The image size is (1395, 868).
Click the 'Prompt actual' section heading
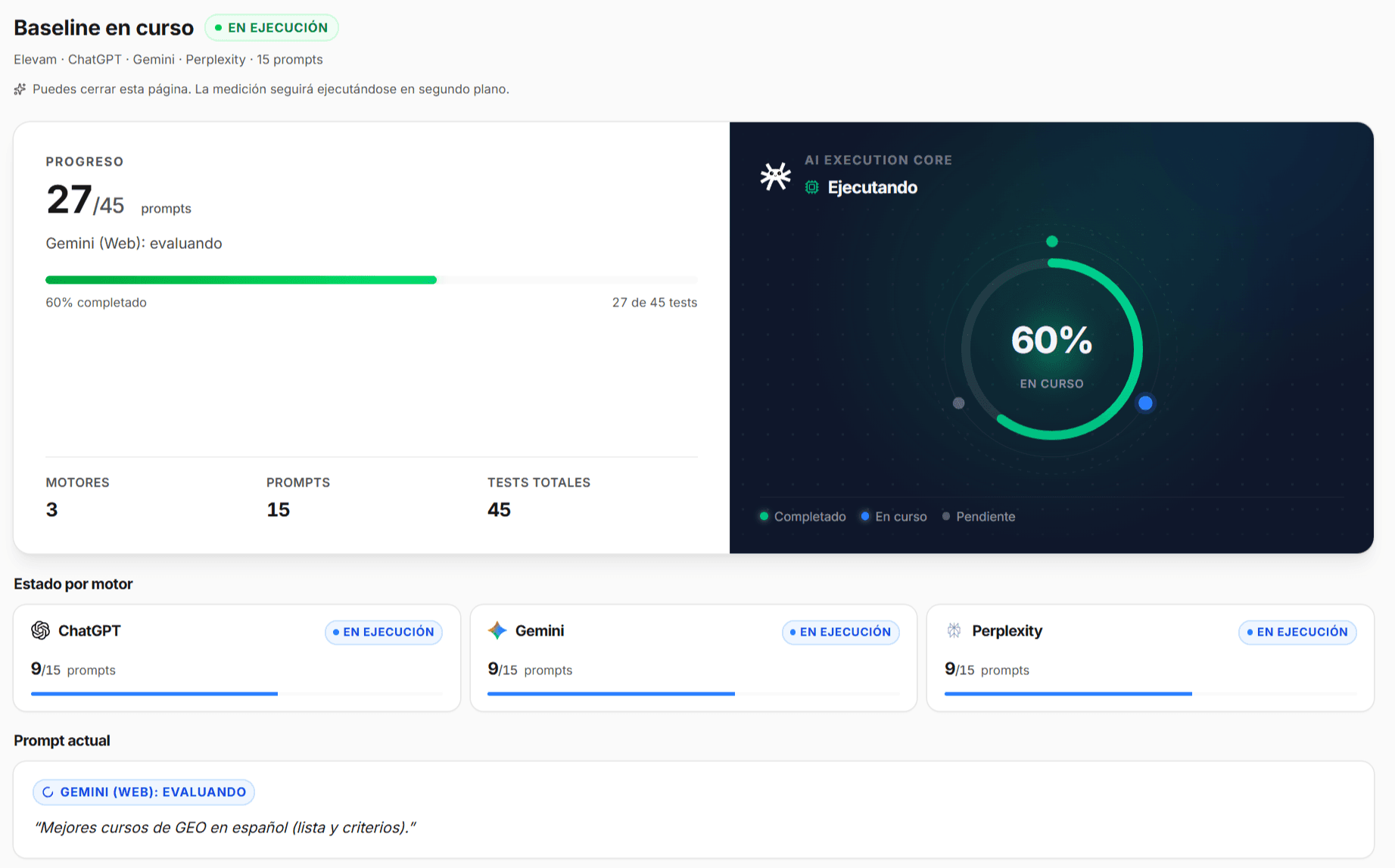[62, 741]
